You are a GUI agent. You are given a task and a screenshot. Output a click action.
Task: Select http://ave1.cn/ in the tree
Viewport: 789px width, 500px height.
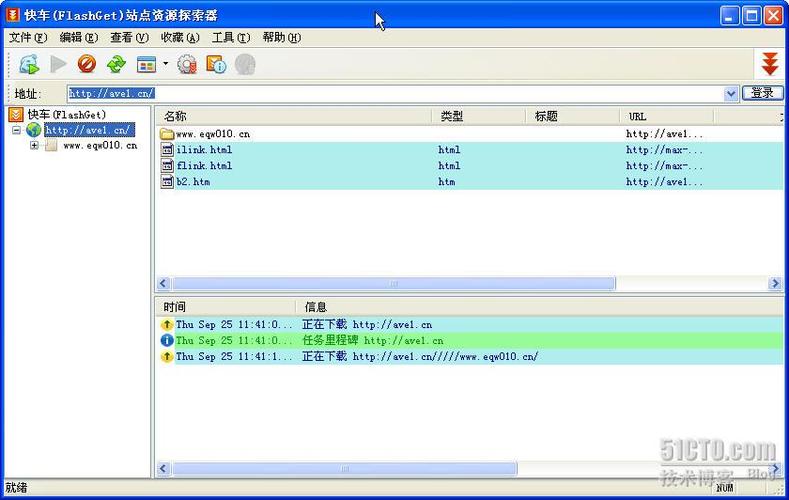point(89,130)
